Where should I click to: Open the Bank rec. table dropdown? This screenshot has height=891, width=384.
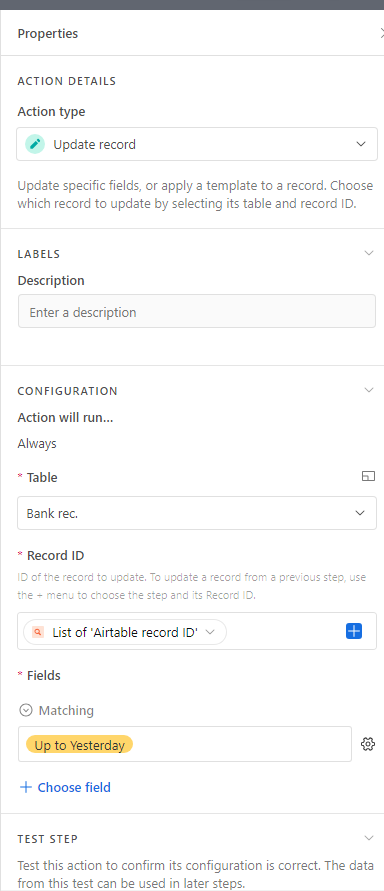pyautogui.click(x=197, y=513)
